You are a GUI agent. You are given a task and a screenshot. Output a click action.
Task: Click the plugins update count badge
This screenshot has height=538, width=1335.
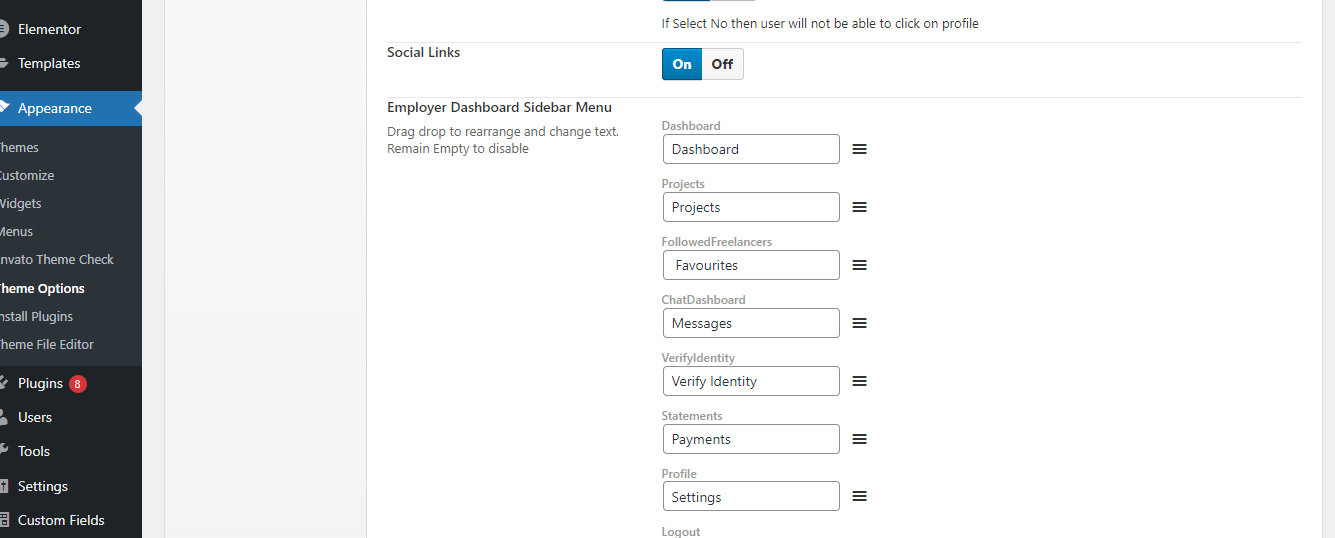click(78, 384)
